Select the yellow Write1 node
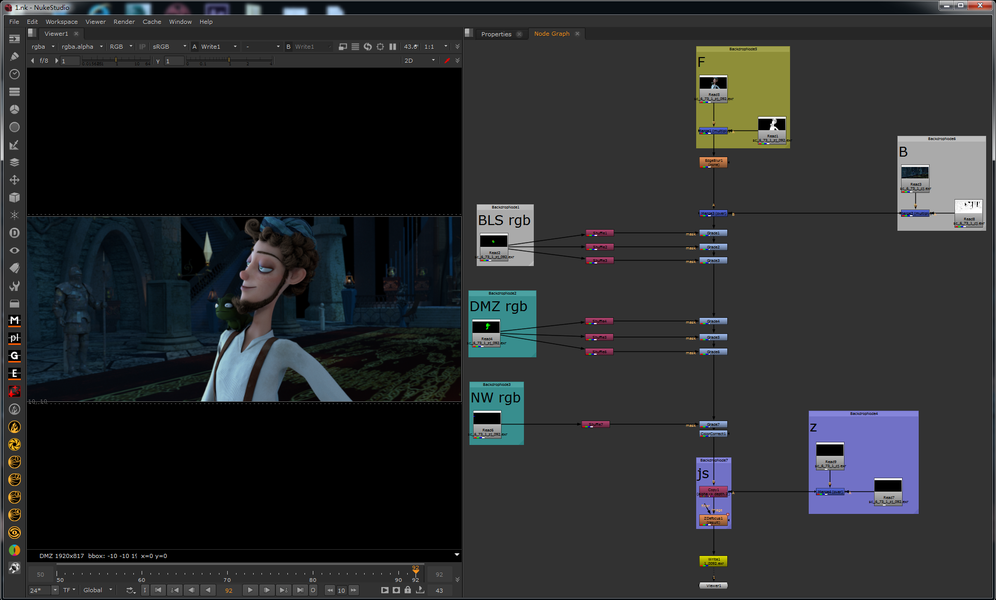996x600 pixels. [713, 561]
